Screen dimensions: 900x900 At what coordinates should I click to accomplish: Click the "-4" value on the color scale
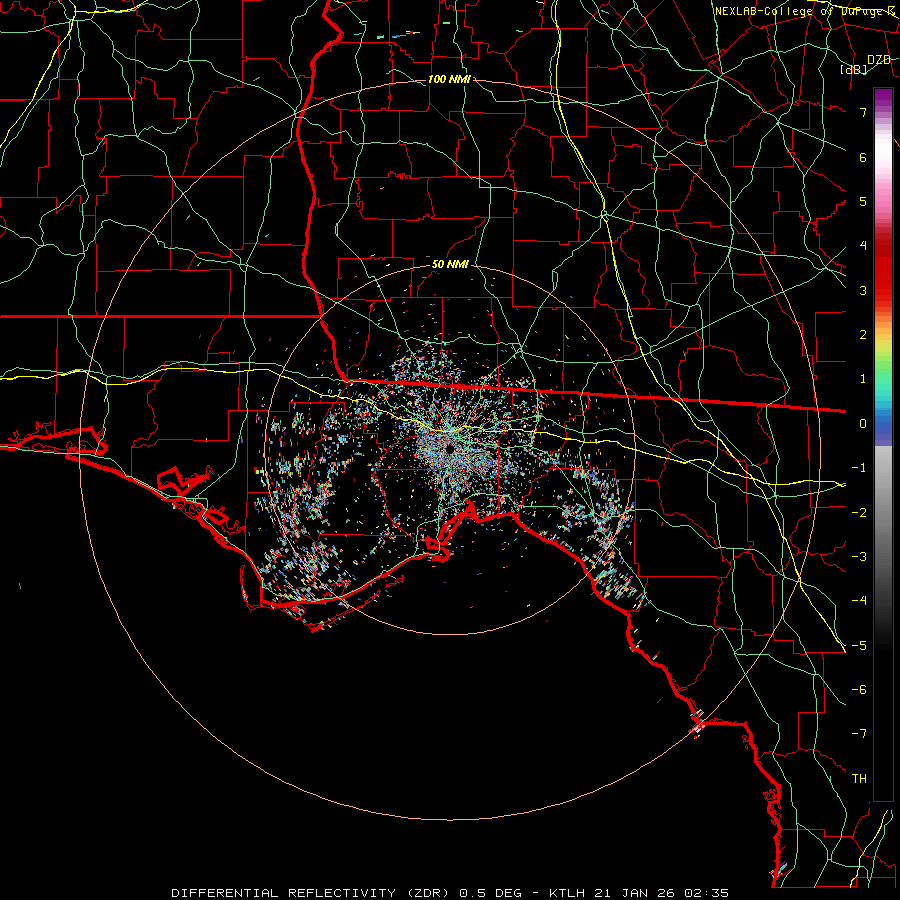click(x=859, y=601)
